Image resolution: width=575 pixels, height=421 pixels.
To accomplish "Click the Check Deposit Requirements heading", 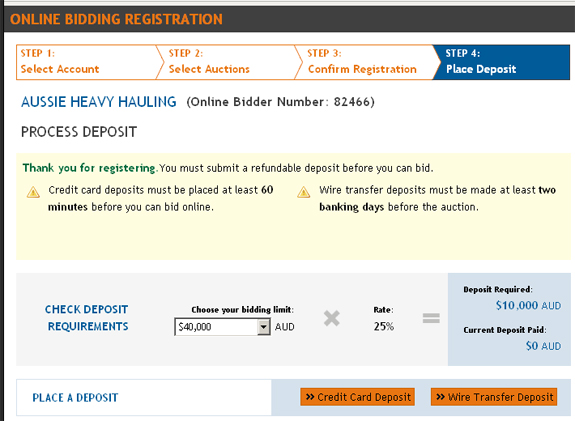I will pyautogui.click(x=87, y=318).
